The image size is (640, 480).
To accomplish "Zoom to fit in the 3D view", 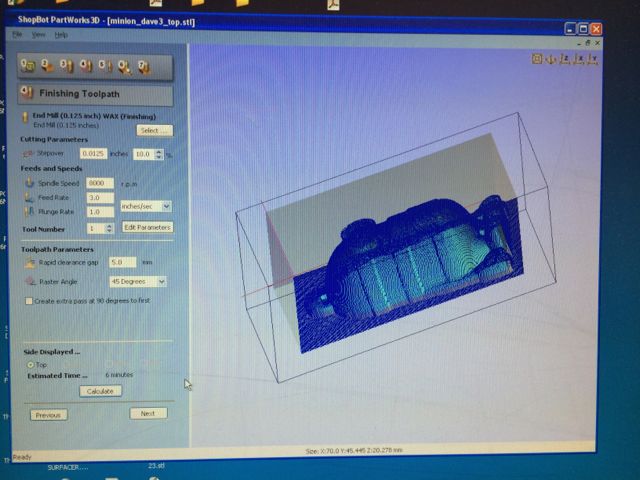I will tap(537, 59).
